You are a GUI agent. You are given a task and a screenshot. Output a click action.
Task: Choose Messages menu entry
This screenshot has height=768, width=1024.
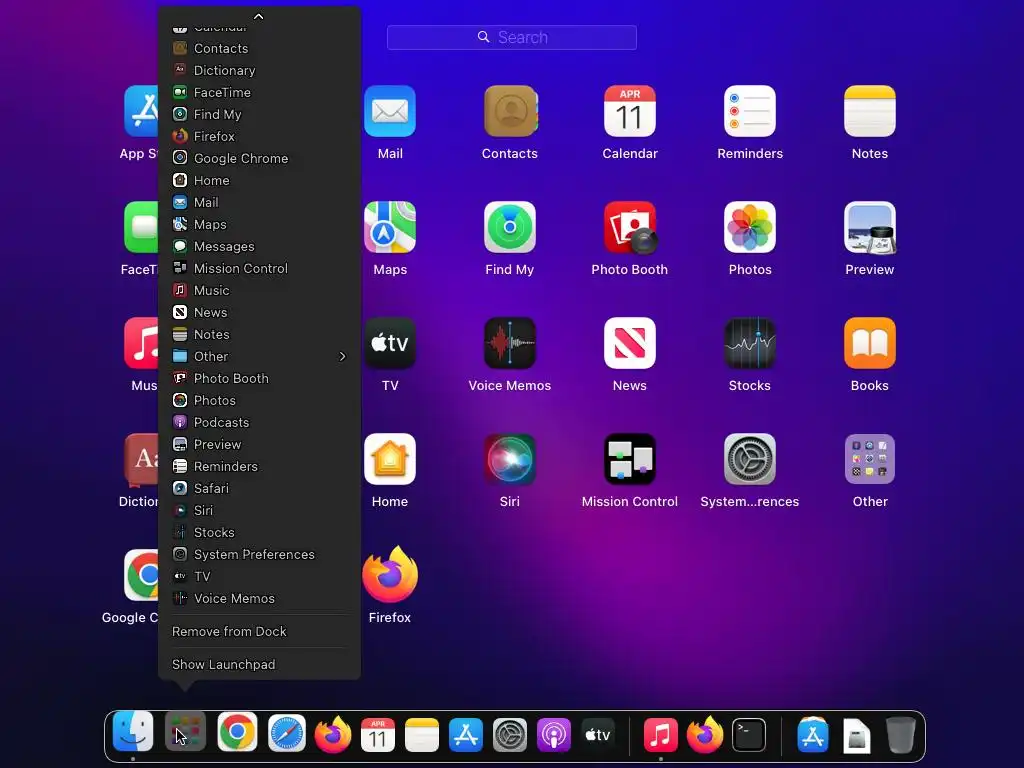259,247
